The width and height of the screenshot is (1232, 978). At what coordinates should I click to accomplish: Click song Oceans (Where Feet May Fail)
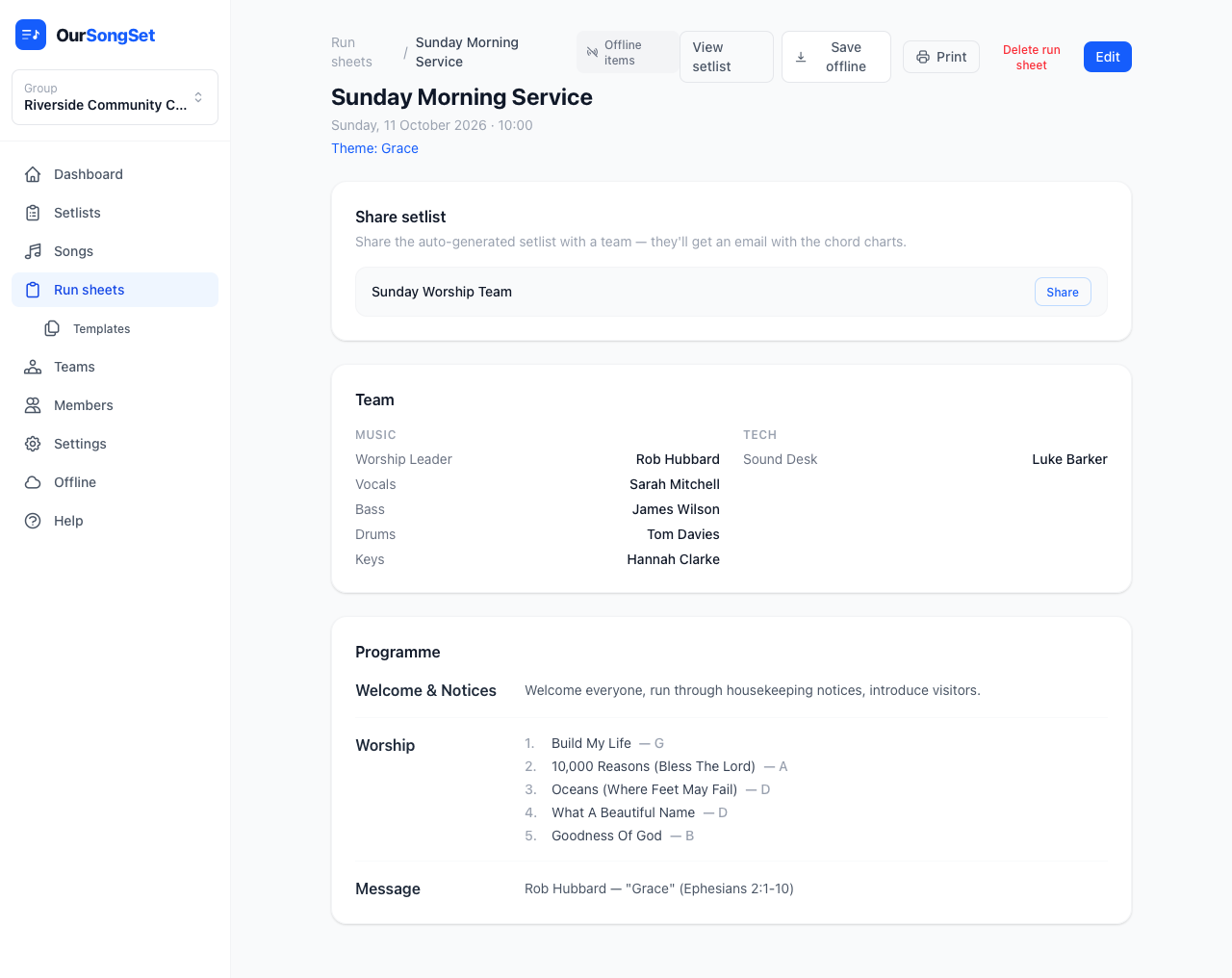coord(644,789)
